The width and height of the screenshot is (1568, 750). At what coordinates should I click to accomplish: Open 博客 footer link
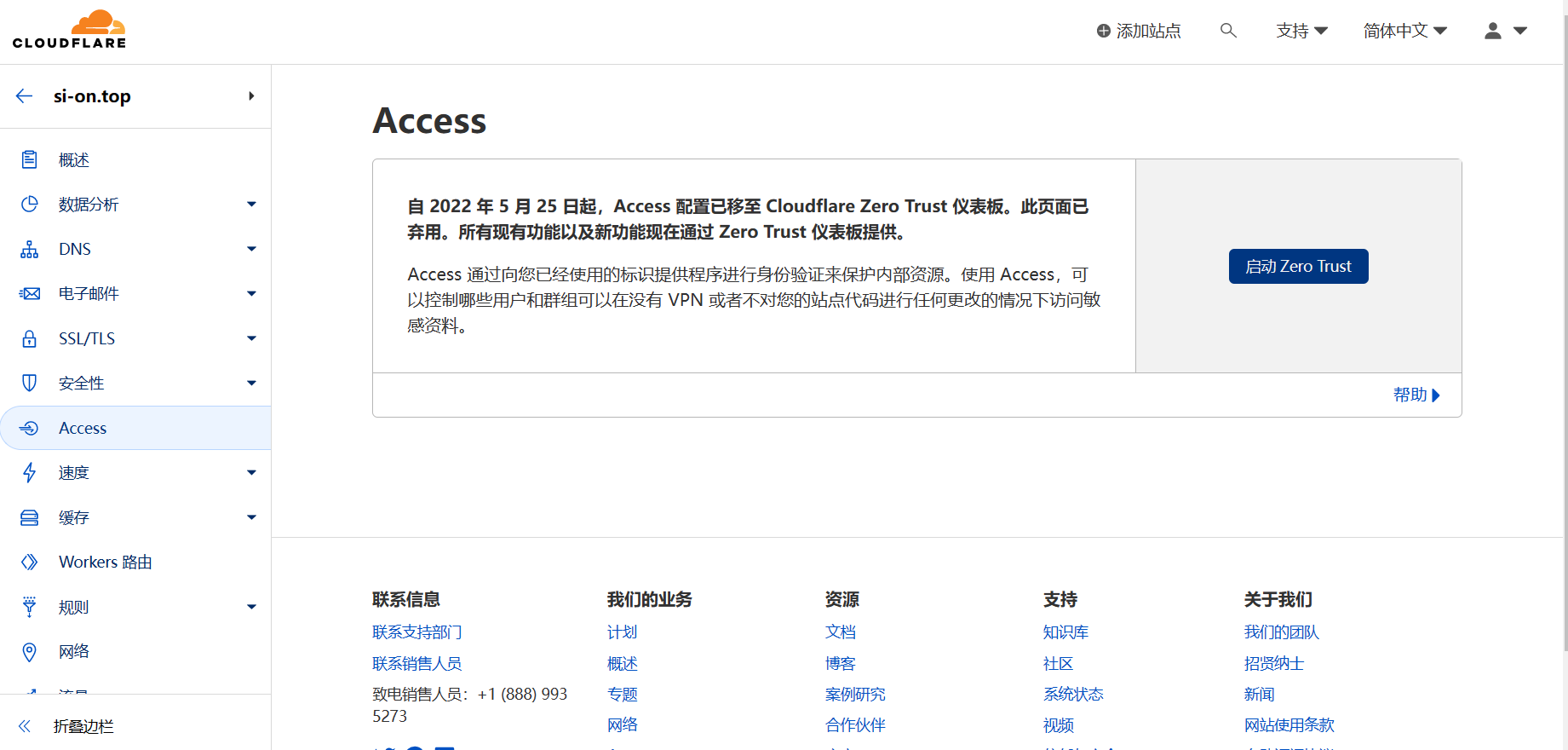(841, 663)
